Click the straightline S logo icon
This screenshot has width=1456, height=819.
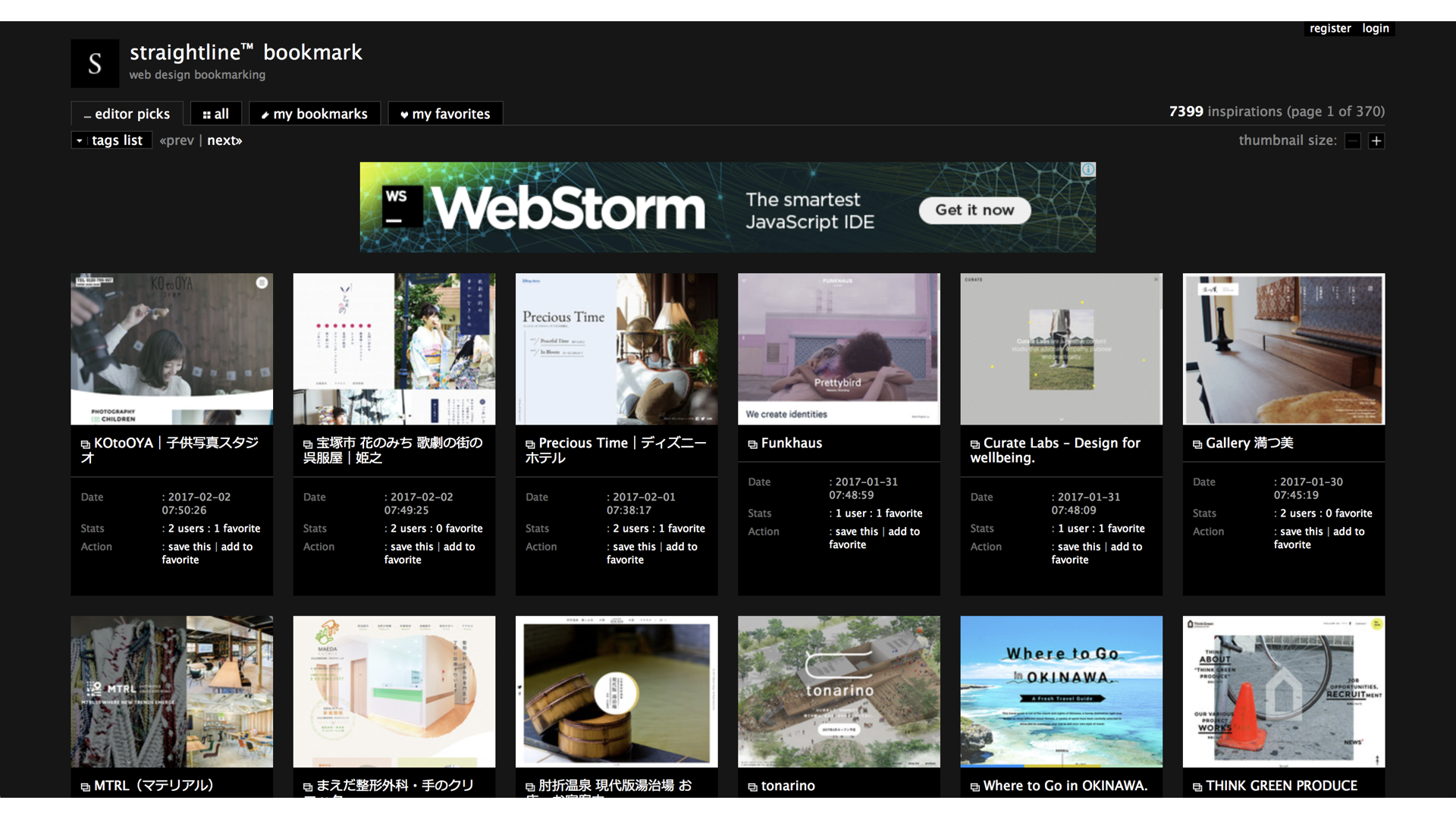tap(95, 64)
